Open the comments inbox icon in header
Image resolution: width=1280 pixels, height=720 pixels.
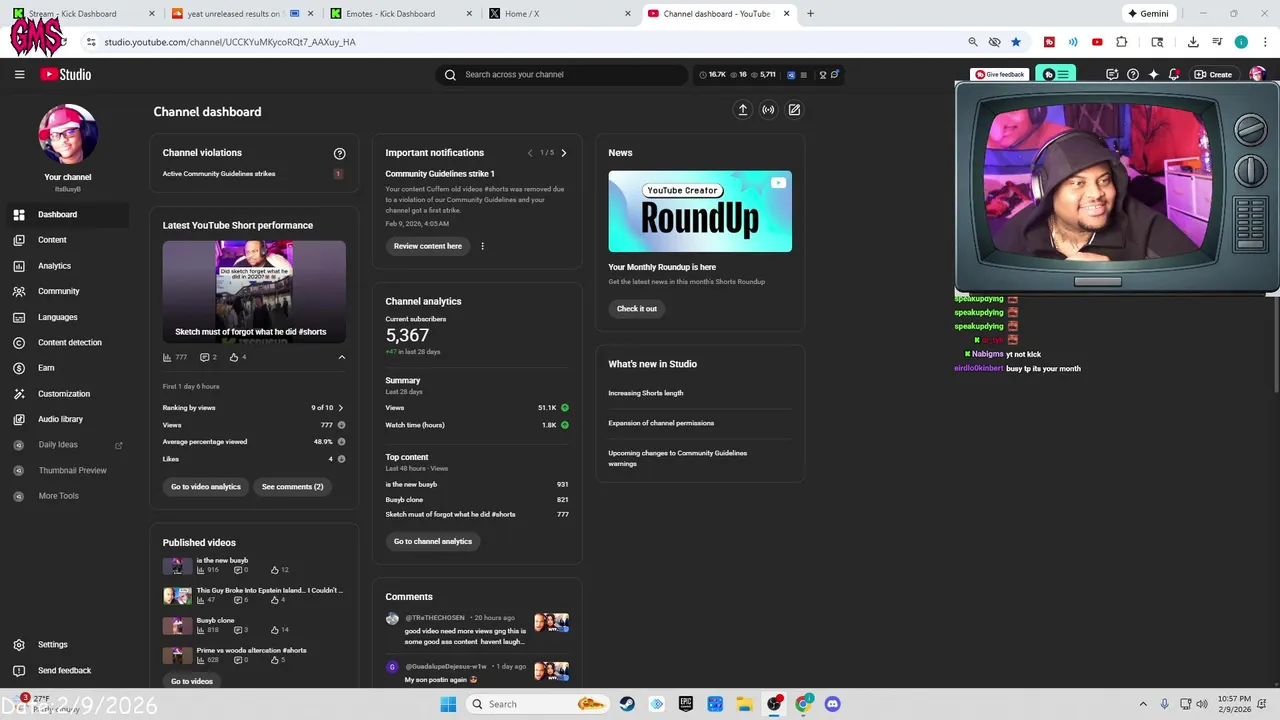[1112, 74]
